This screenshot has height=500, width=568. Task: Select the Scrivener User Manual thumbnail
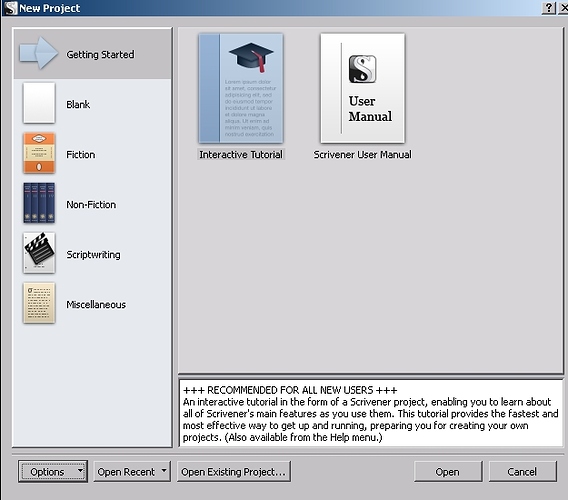pyautogui.click(x=363, y=88)
